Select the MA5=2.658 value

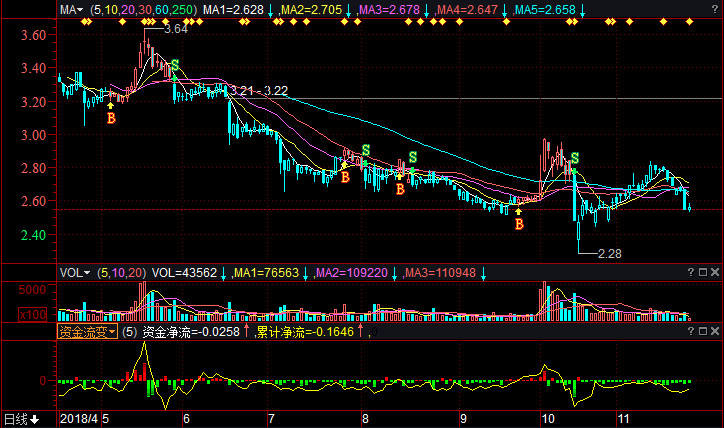(545, 10)
